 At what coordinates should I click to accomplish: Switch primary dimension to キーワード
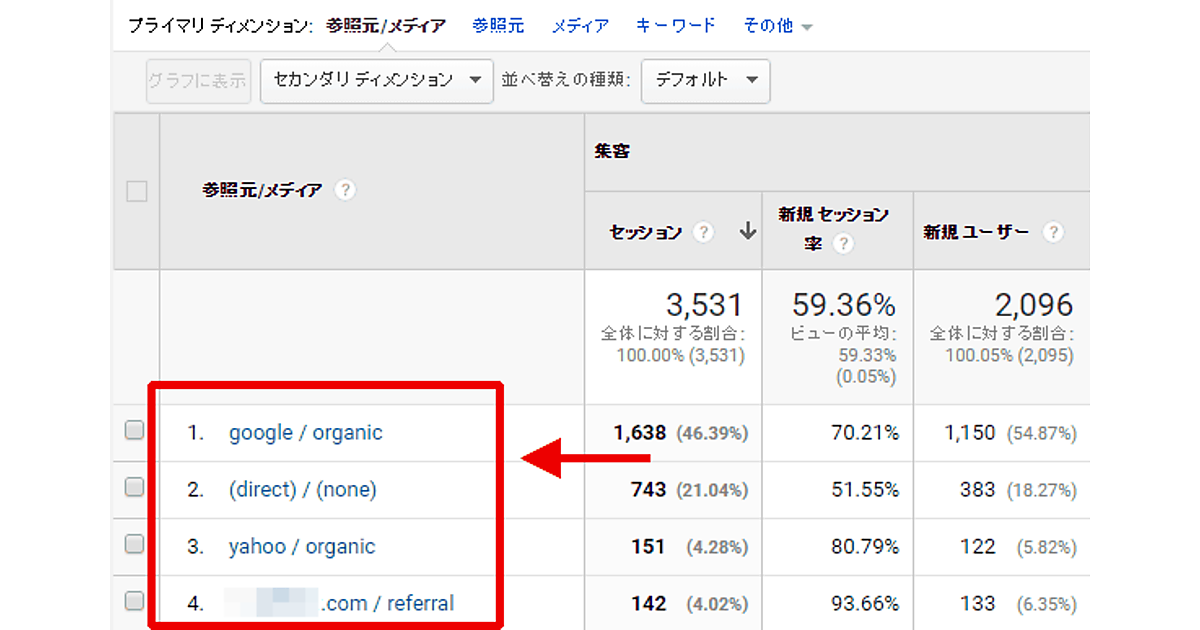coord(676,26)
